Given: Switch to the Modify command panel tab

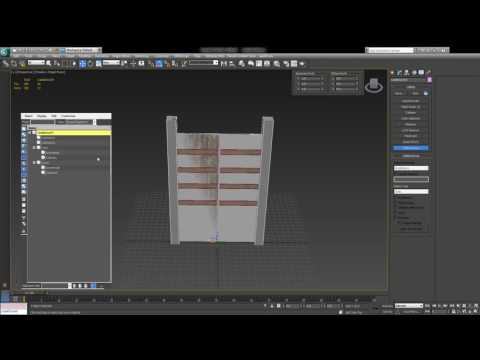Looking at the screenshot, I should (399, 72).
